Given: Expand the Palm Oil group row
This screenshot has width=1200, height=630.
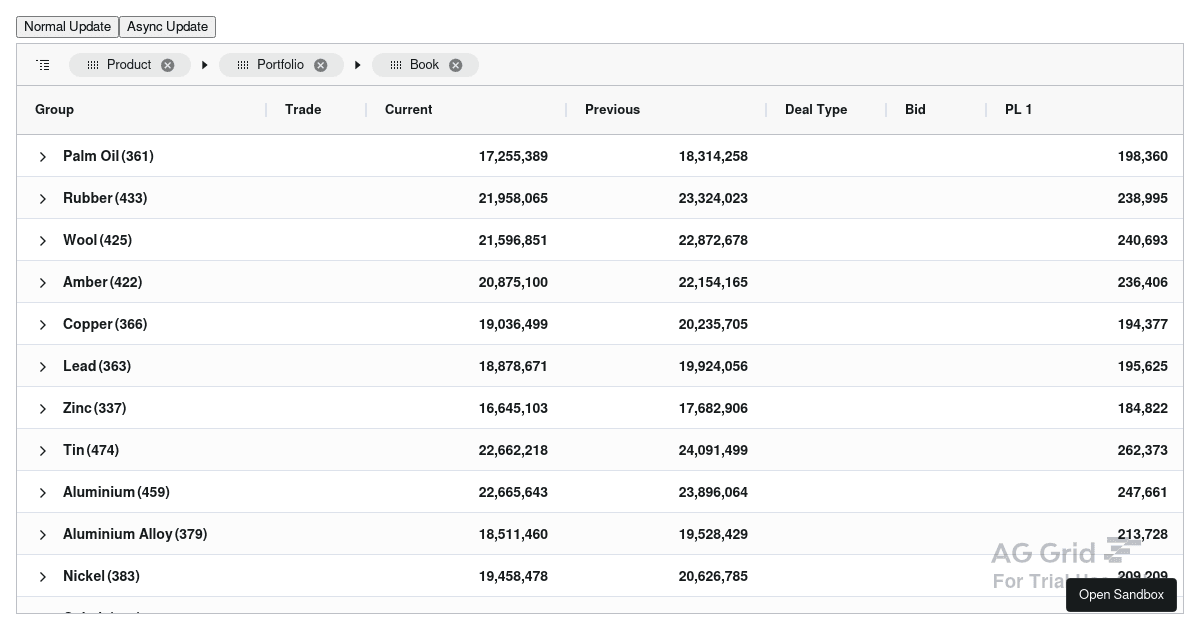Looking at the screenshot, I should (43, 156).
